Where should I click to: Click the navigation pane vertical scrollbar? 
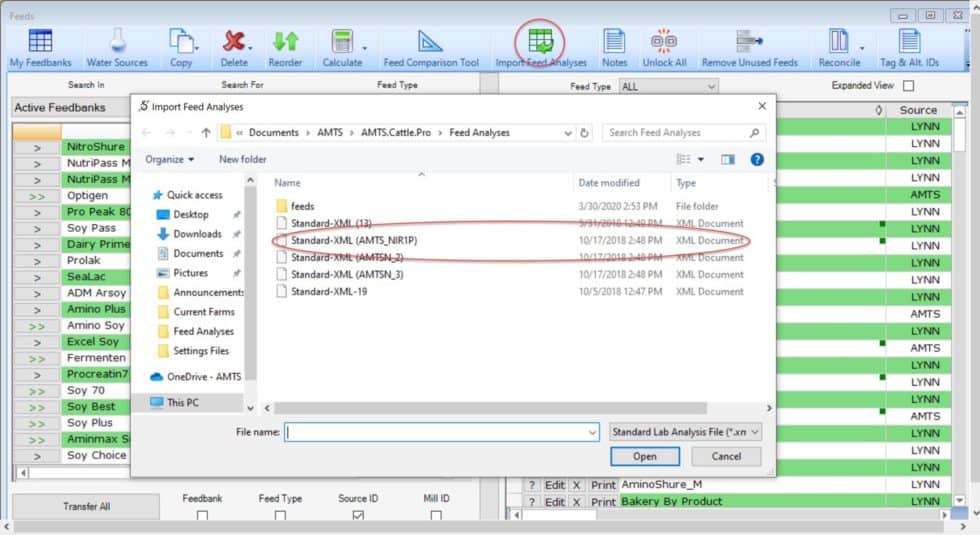click(x=250, y=282)
